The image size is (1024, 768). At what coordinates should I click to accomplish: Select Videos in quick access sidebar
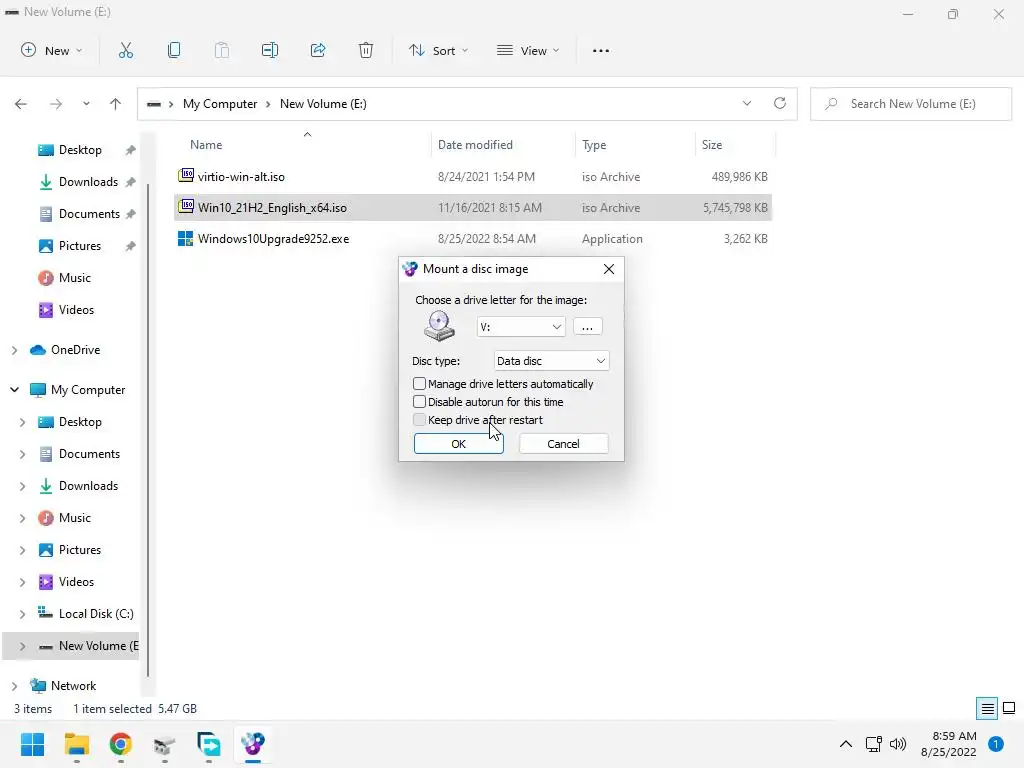pyautogui.click(x=76, y=310)
